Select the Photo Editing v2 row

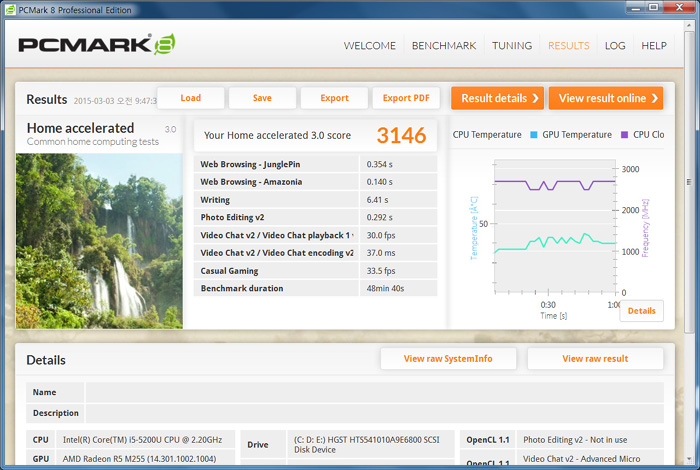[x=316, y=217]
